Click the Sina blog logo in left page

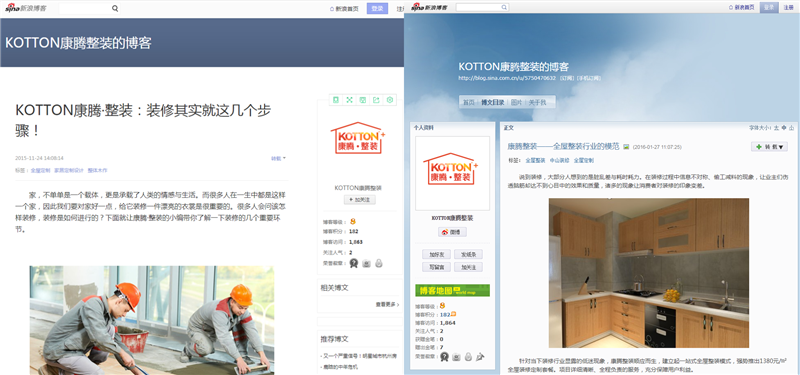(26, 8)
